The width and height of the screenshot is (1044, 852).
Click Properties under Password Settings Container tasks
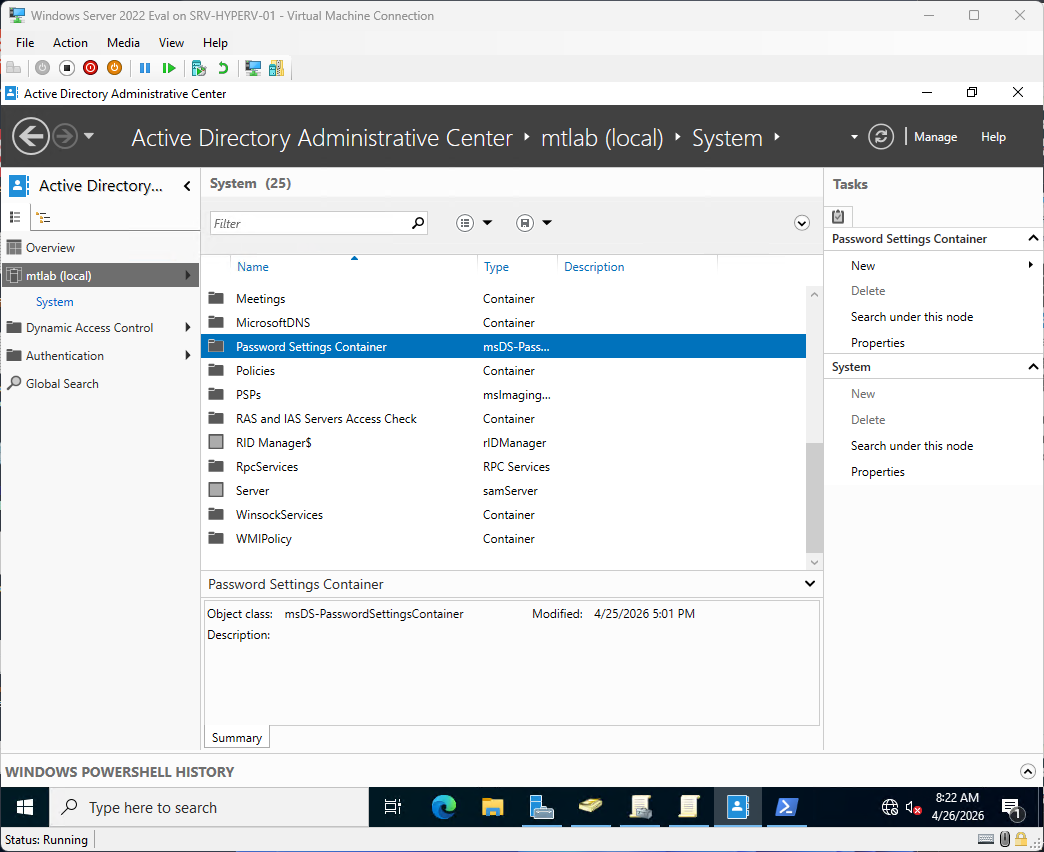coord(878,343)
